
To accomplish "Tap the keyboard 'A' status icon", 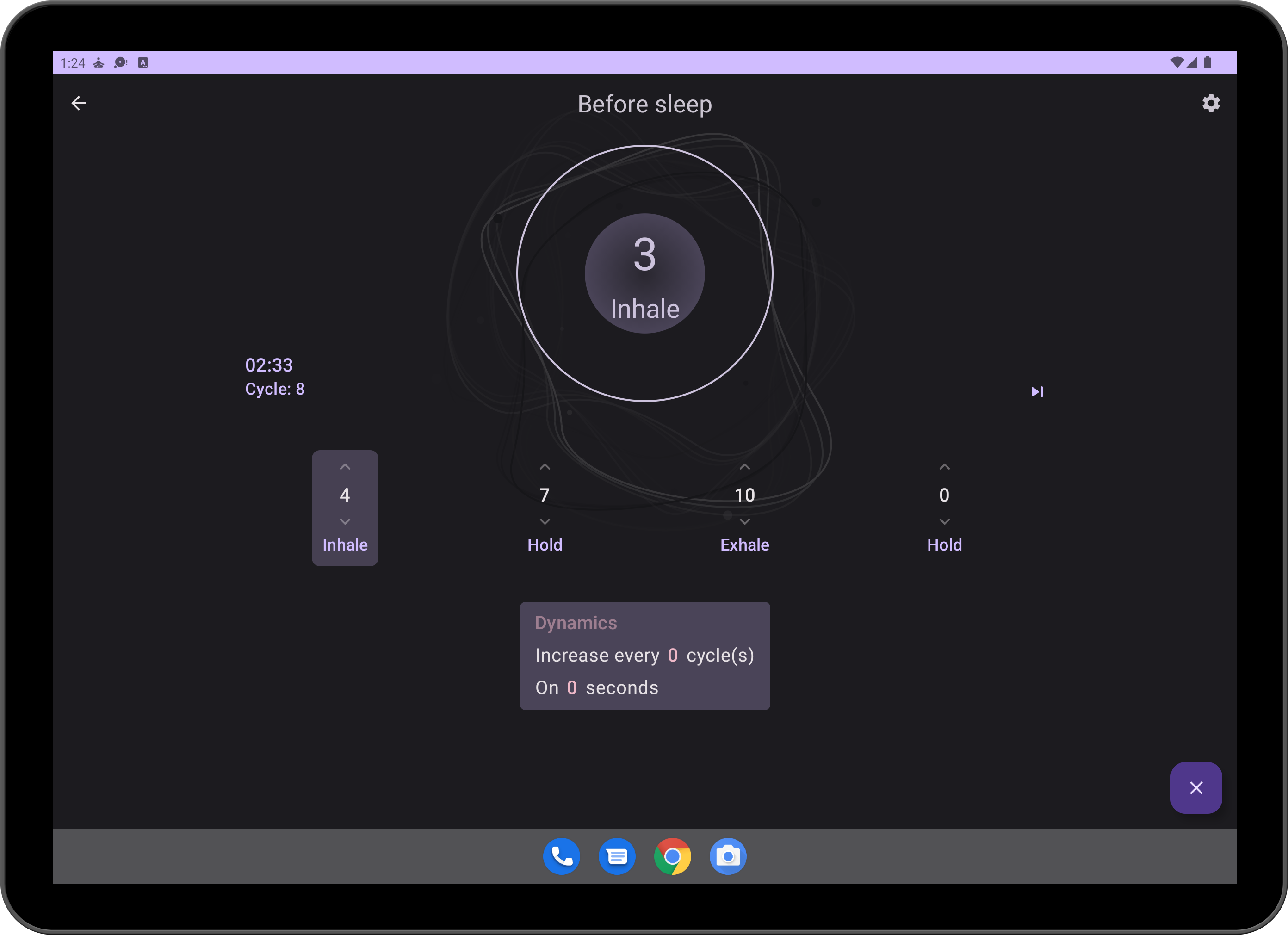I will click(143, 62).
